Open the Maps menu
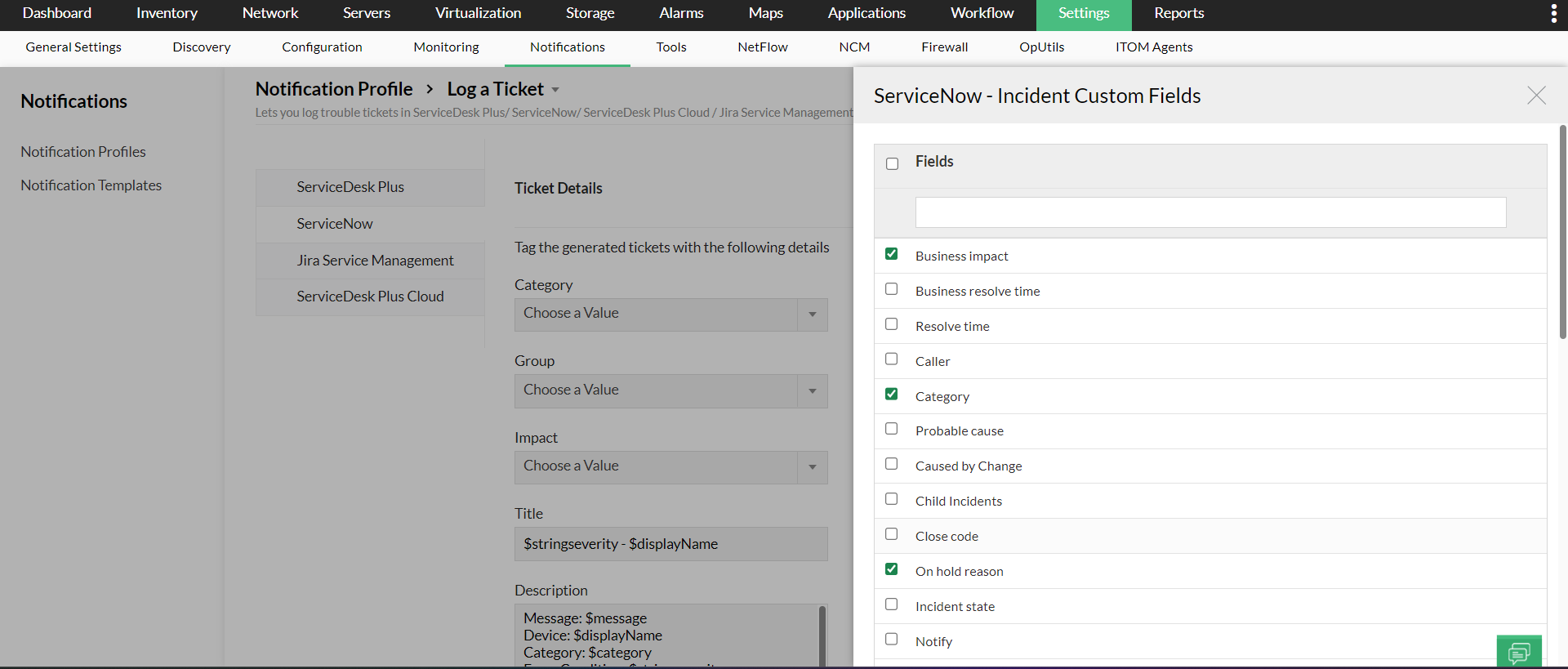Screen dimensions: 1568x669 (765, 13)
